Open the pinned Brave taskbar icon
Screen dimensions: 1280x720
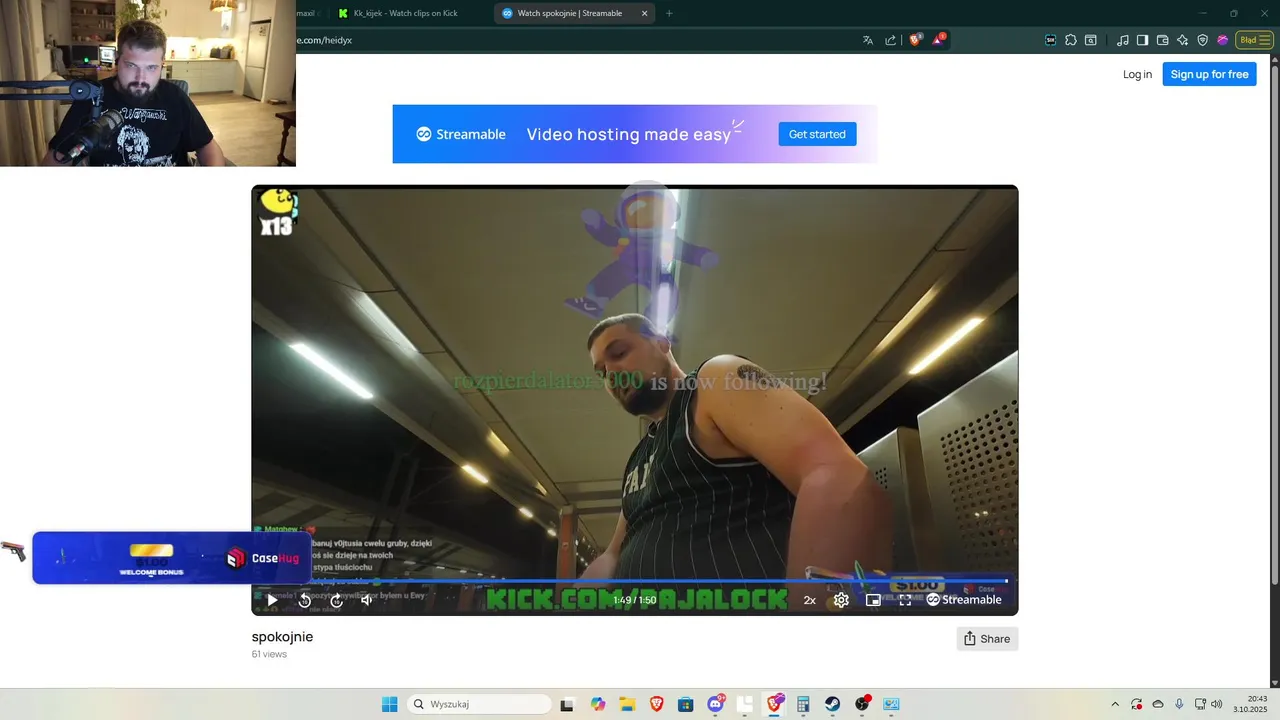click(x=656, y=704)
